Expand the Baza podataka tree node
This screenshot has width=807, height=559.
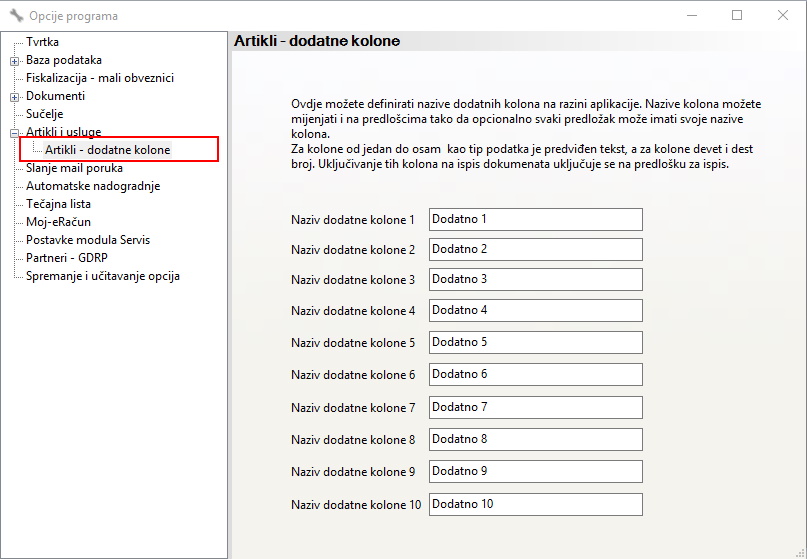(14, 60)
